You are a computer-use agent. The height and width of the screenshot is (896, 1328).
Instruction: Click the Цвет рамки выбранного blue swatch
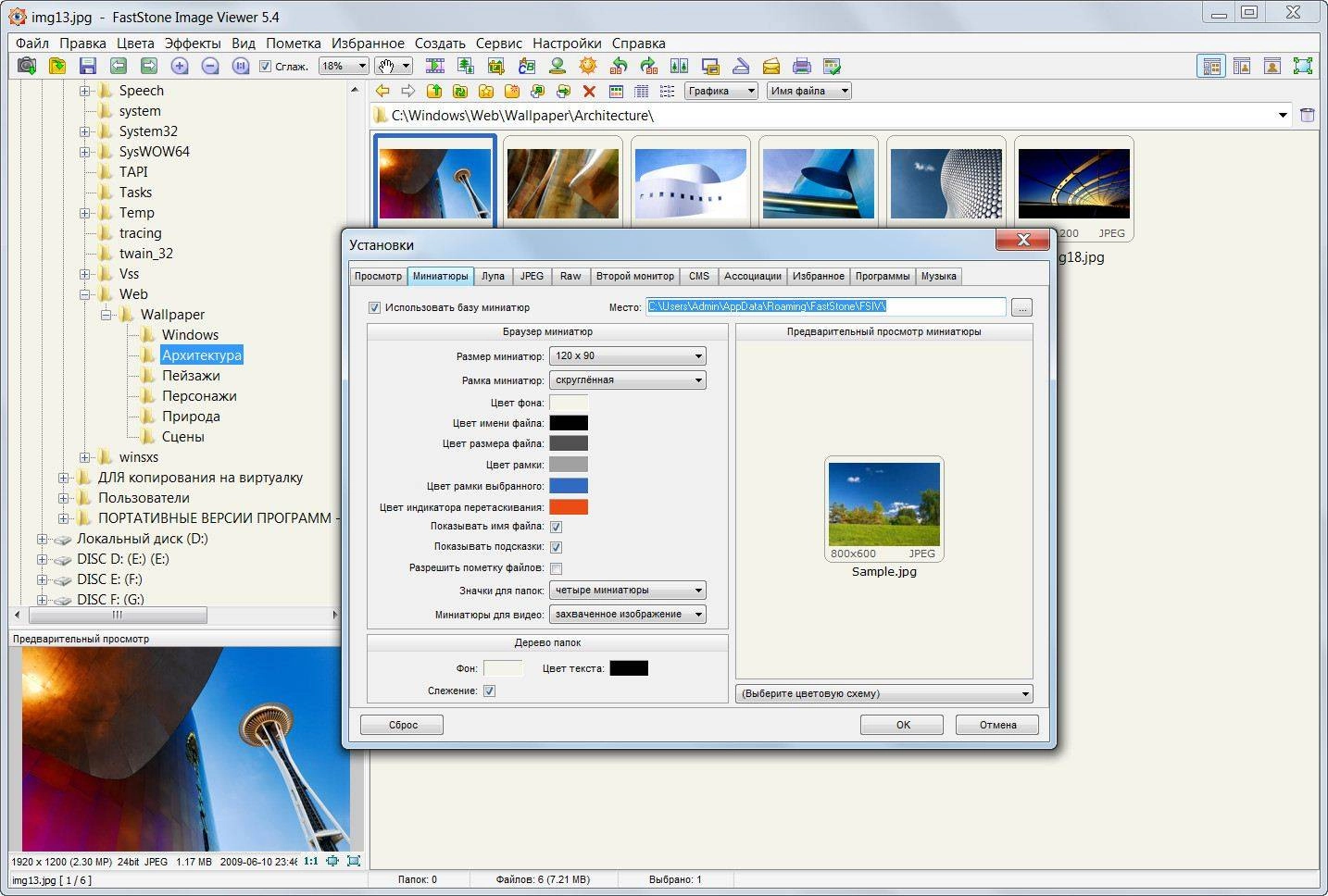[569, 485]
